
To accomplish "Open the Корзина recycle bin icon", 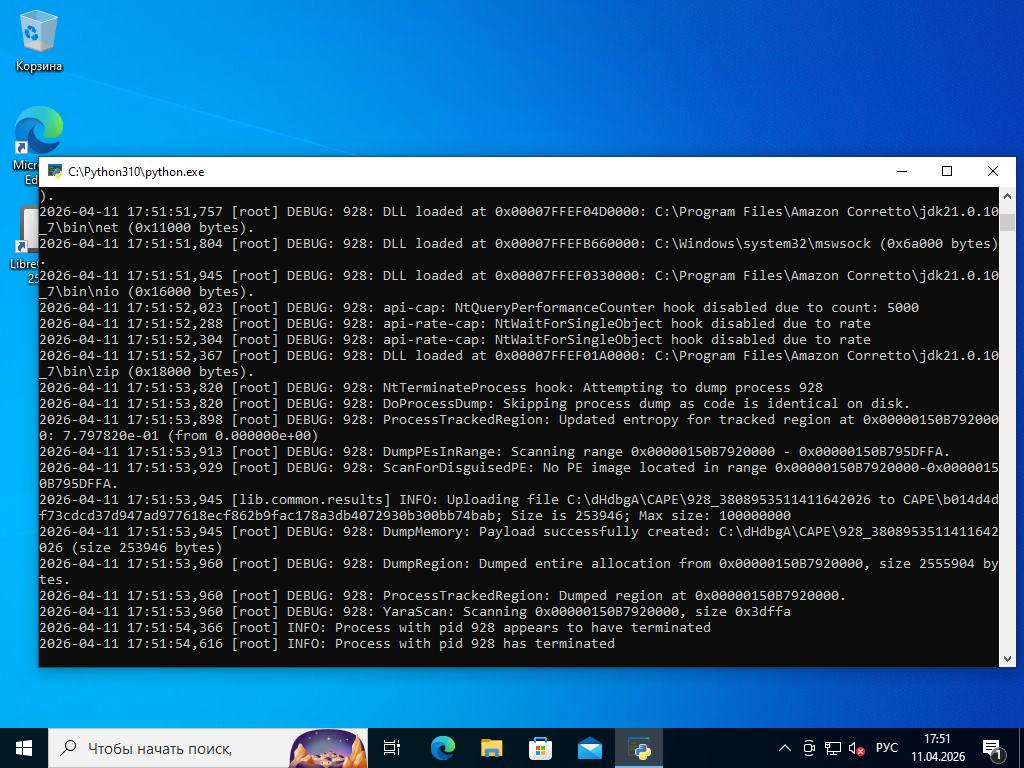I will [38, 40].
